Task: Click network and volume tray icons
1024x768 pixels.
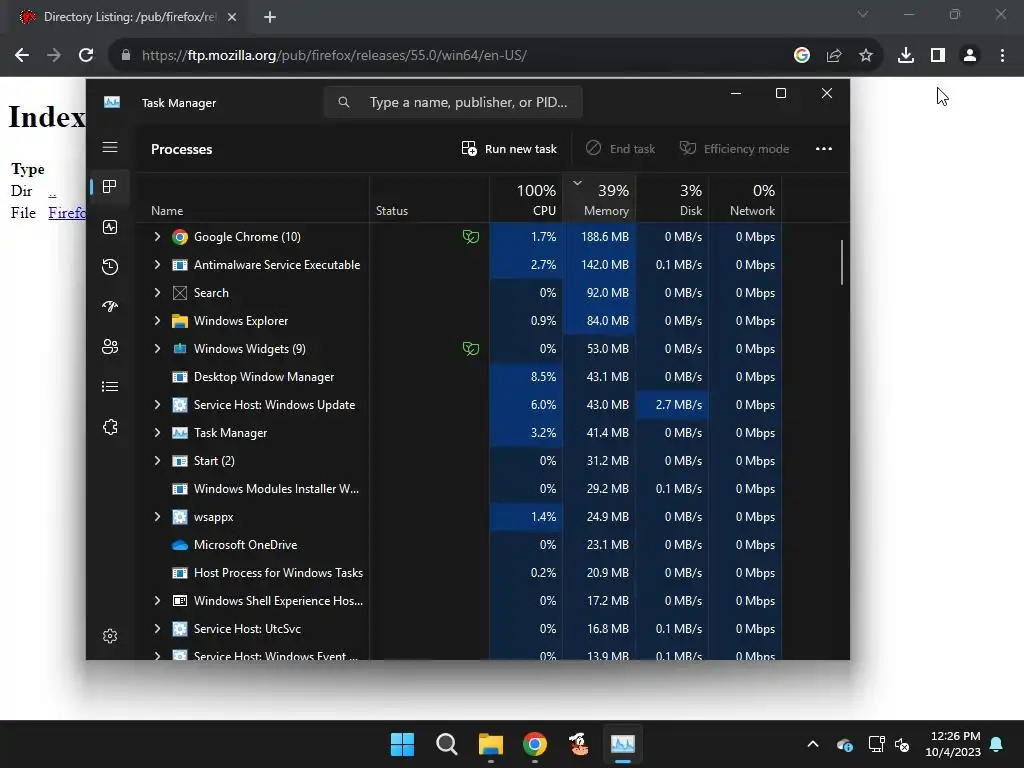Action: click(x=889, y=744)
